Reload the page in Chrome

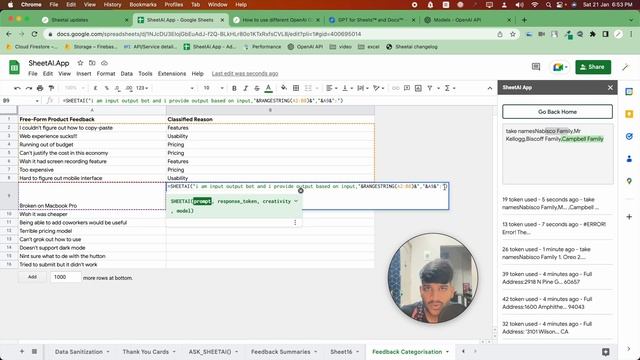pos(34,34)
